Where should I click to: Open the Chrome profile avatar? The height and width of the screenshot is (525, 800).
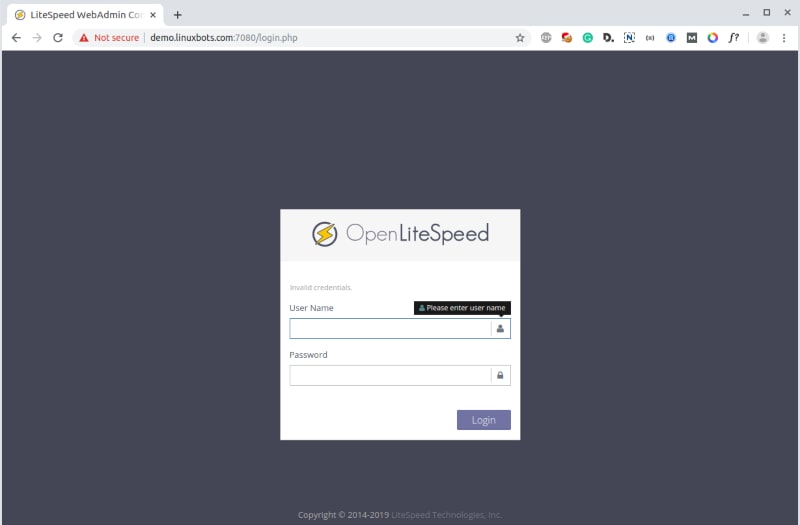click(763, 37)
